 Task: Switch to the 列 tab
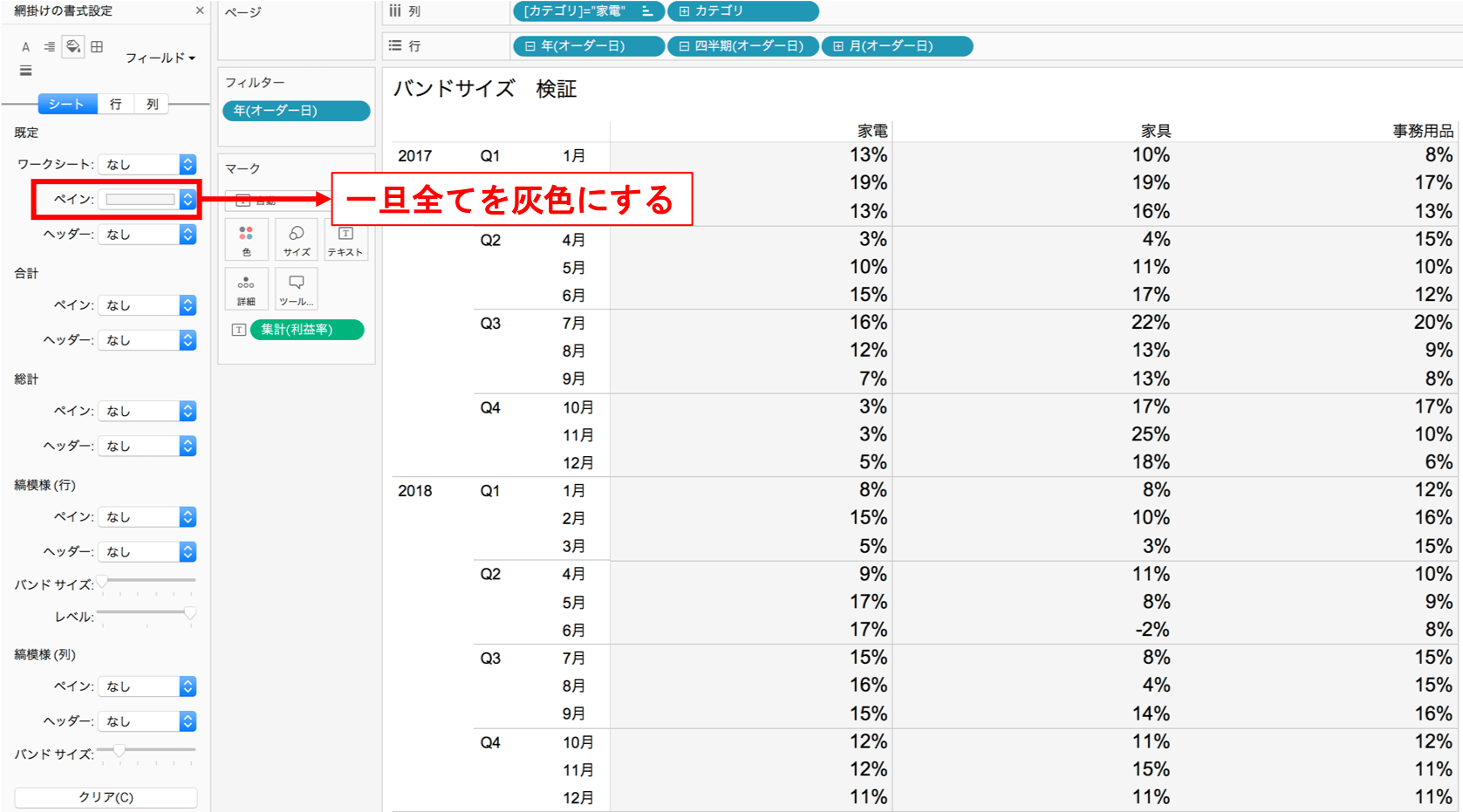[152, 104]
